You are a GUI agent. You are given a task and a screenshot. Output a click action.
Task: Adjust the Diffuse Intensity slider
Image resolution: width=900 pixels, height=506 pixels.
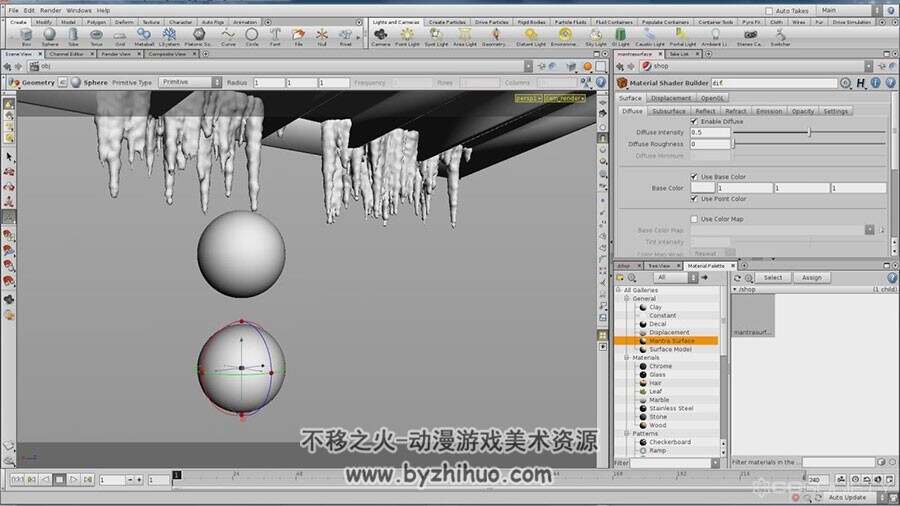coord(809,133)
